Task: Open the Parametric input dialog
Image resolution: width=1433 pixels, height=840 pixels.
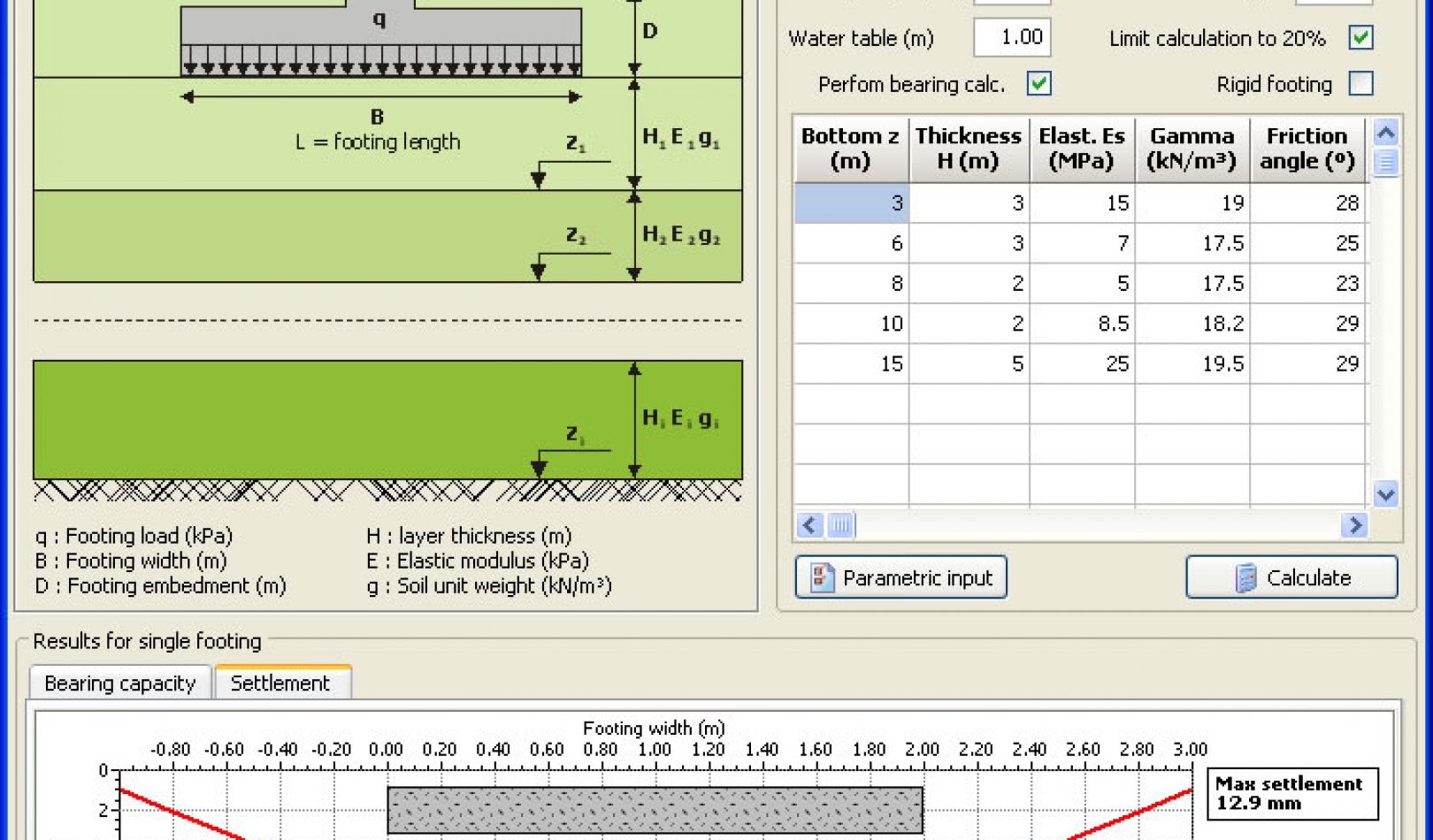Action: click(x=900, y=577)
